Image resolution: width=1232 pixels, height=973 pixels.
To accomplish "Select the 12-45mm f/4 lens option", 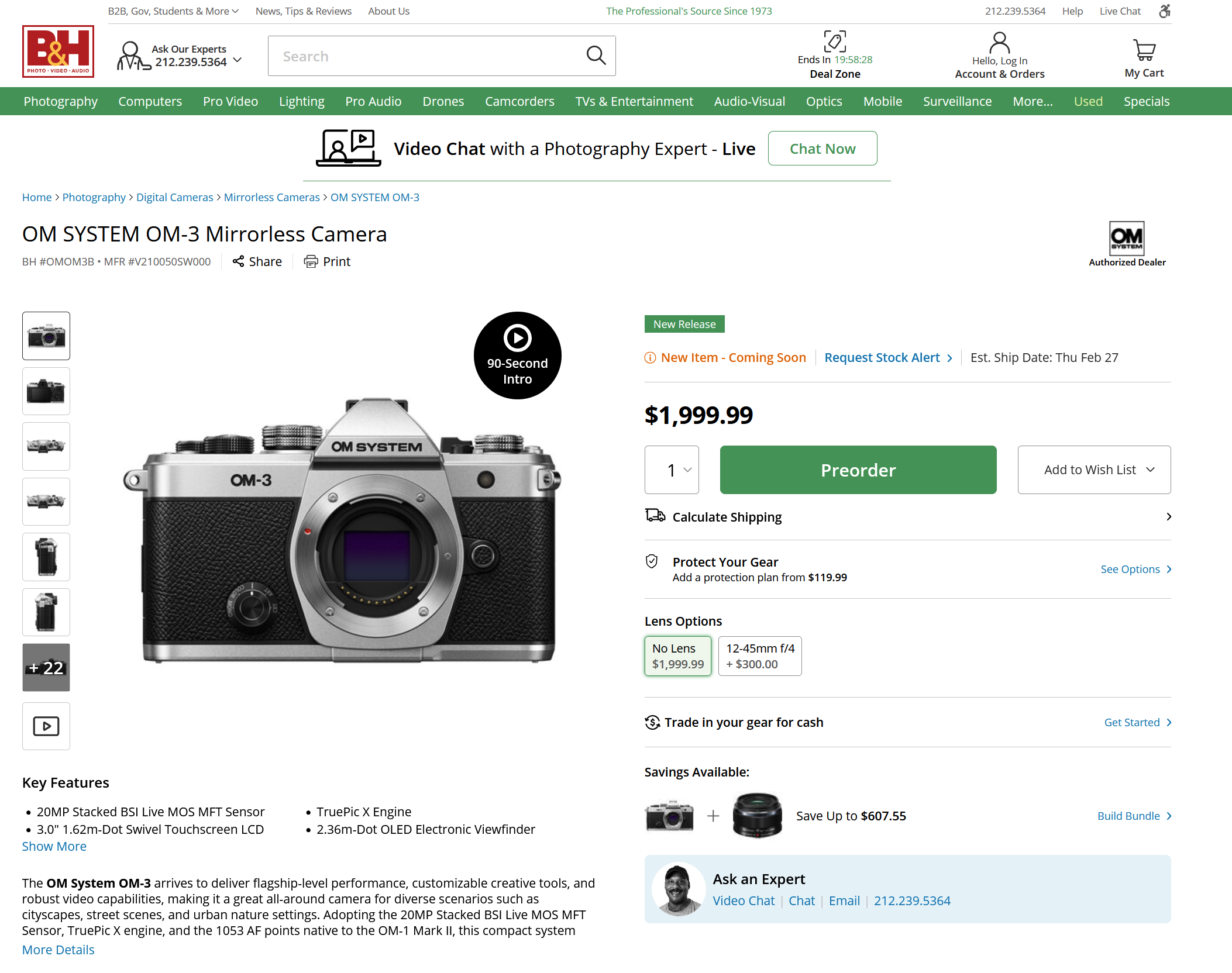I will tap(759, 656).
